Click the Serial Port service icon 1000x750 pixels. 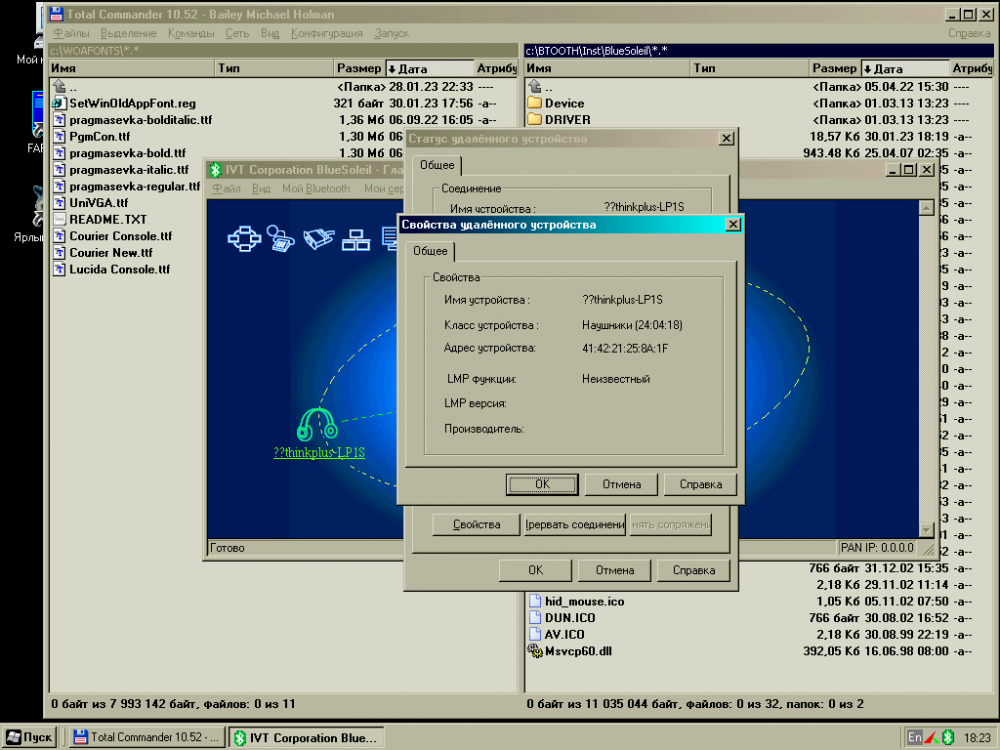(x=318, y=238)
